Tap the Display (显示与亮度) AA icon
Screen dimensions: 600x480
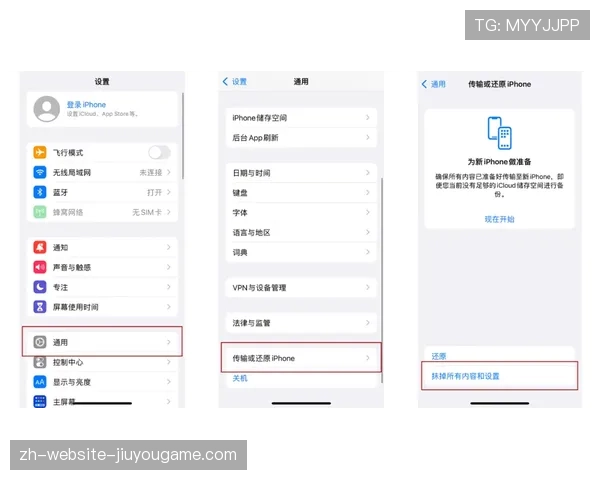pyautogui.click(x=40, y=382)
